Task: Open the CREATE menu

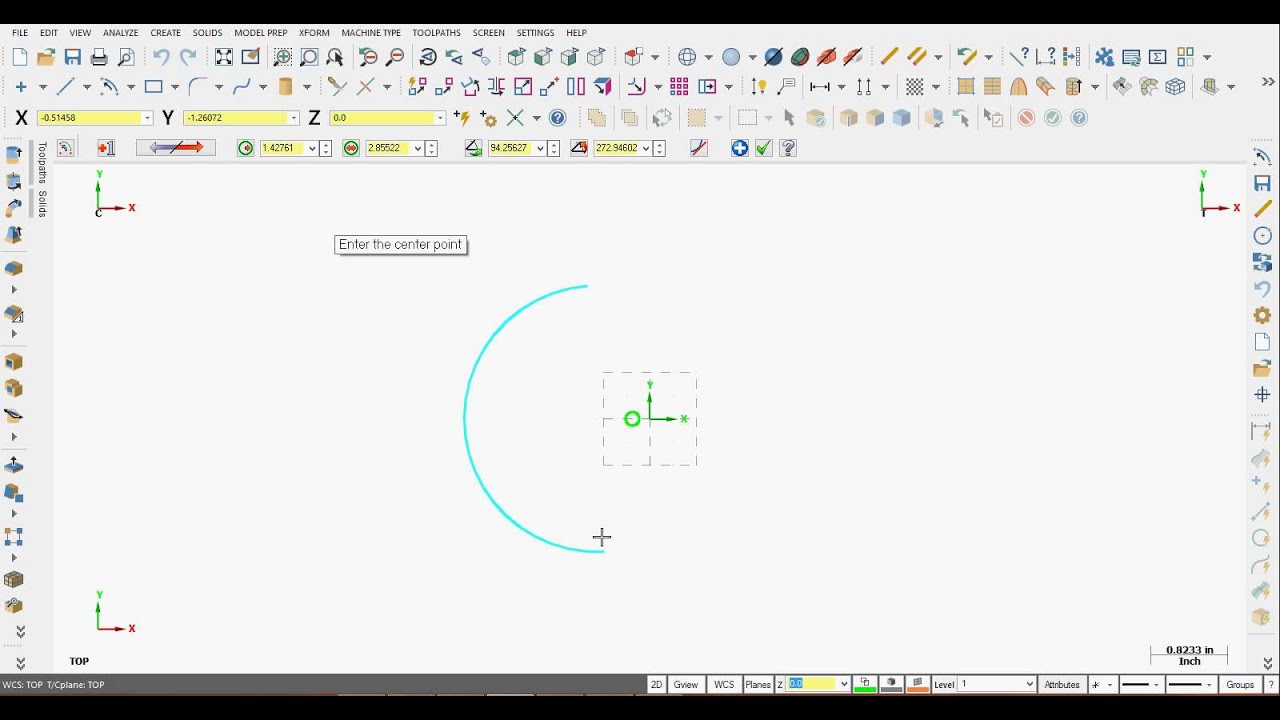Action: click(166, 33)
